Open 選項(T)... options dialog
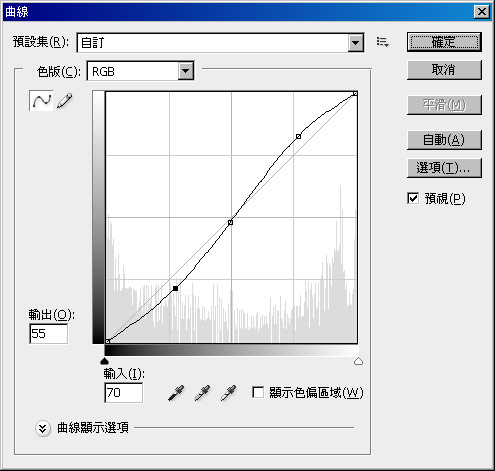 tap(444, 168)
